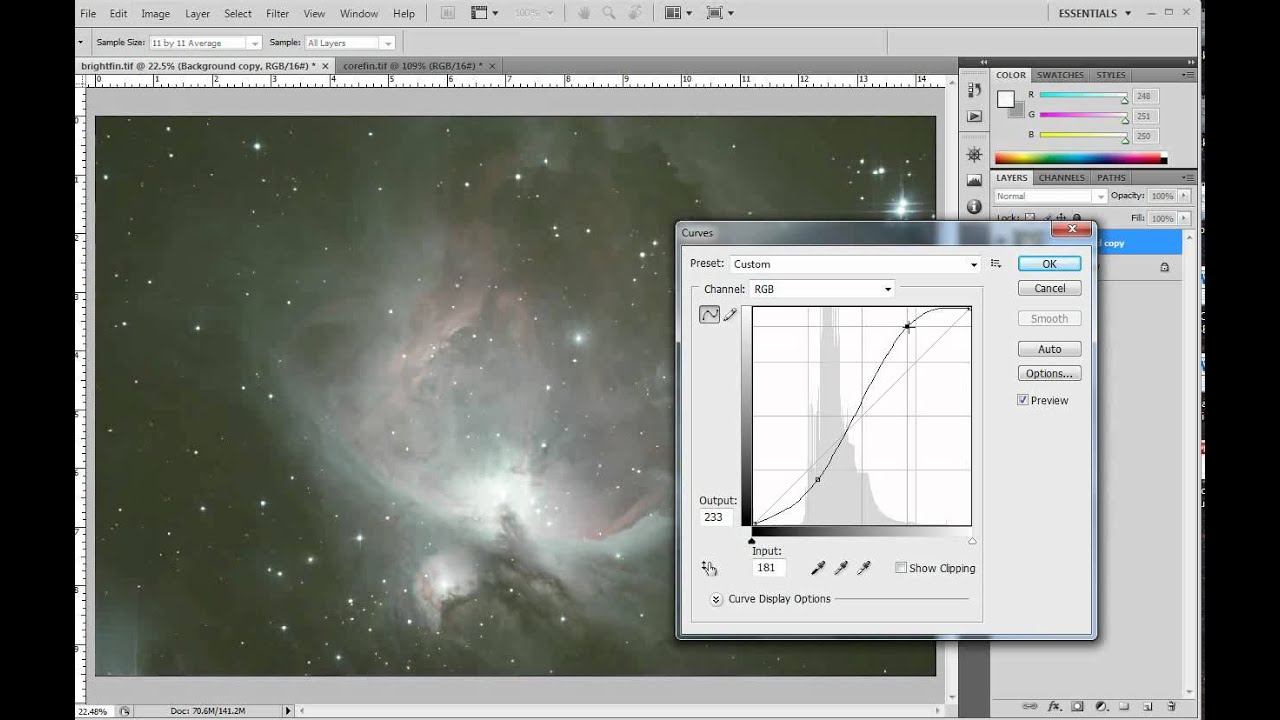
Task: Click the Auto button in Curves
Action: click(x=1049, y=349)
